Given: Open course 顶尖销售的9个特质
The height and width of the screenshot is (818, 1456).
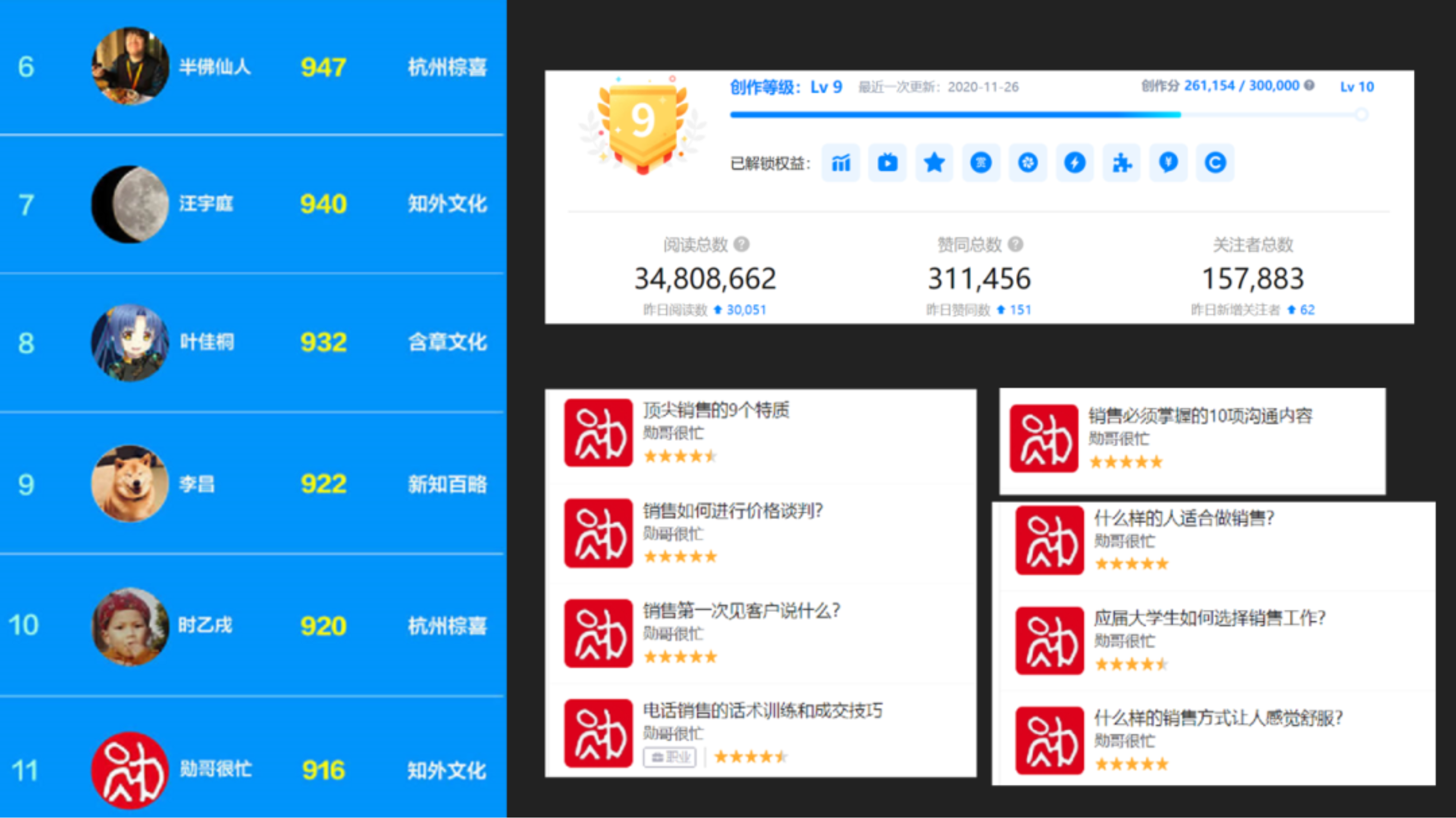Looking at the screenshot, I should click(x=715, y=410).
